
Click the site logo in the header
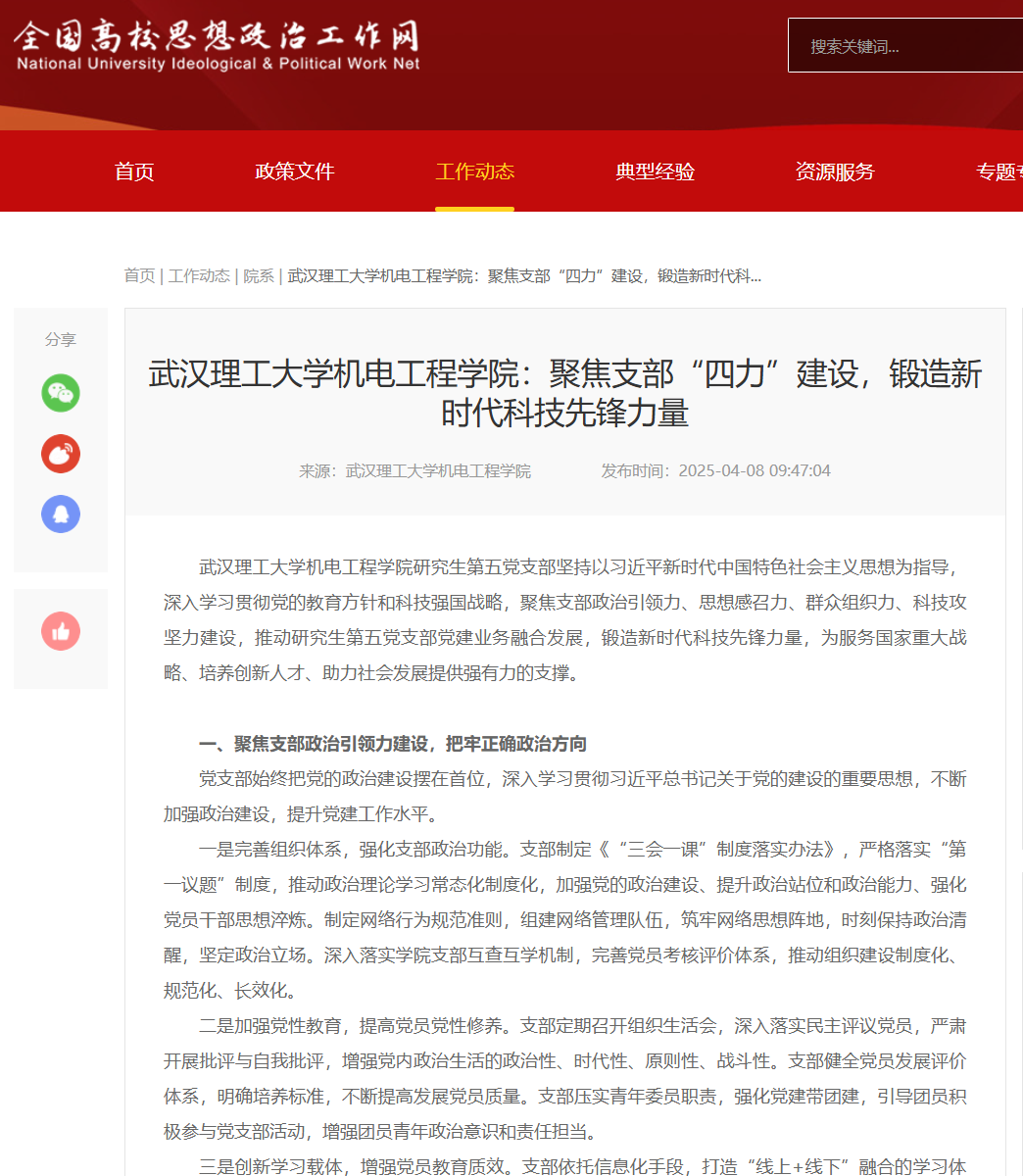coord(218,46)
